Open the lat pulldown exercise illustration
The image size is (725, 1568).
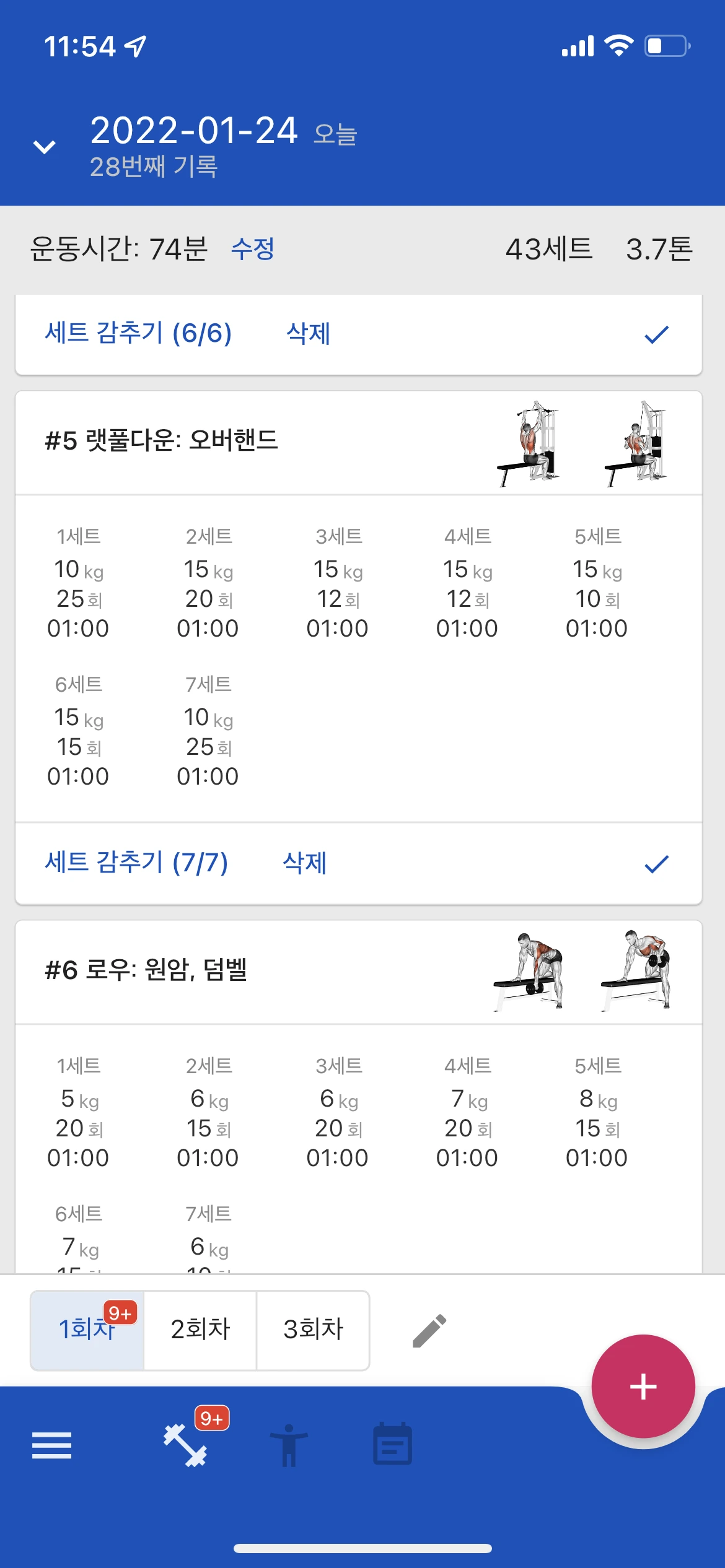point(582,443)
